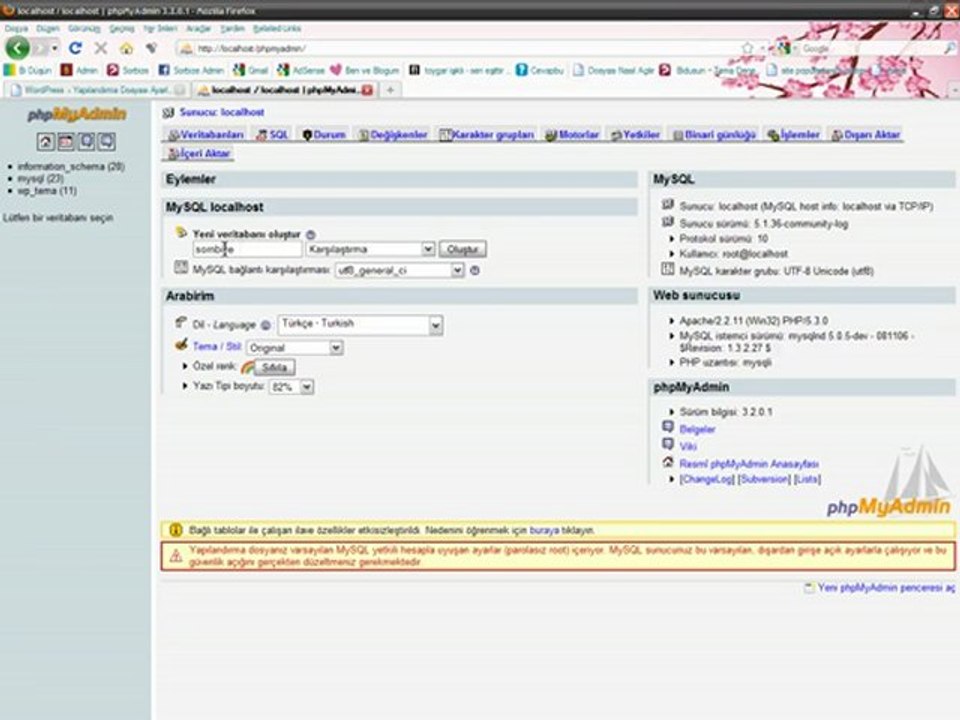Open the Dosya menu
Viewport: 960px width, 720px height.
[16, 29]
